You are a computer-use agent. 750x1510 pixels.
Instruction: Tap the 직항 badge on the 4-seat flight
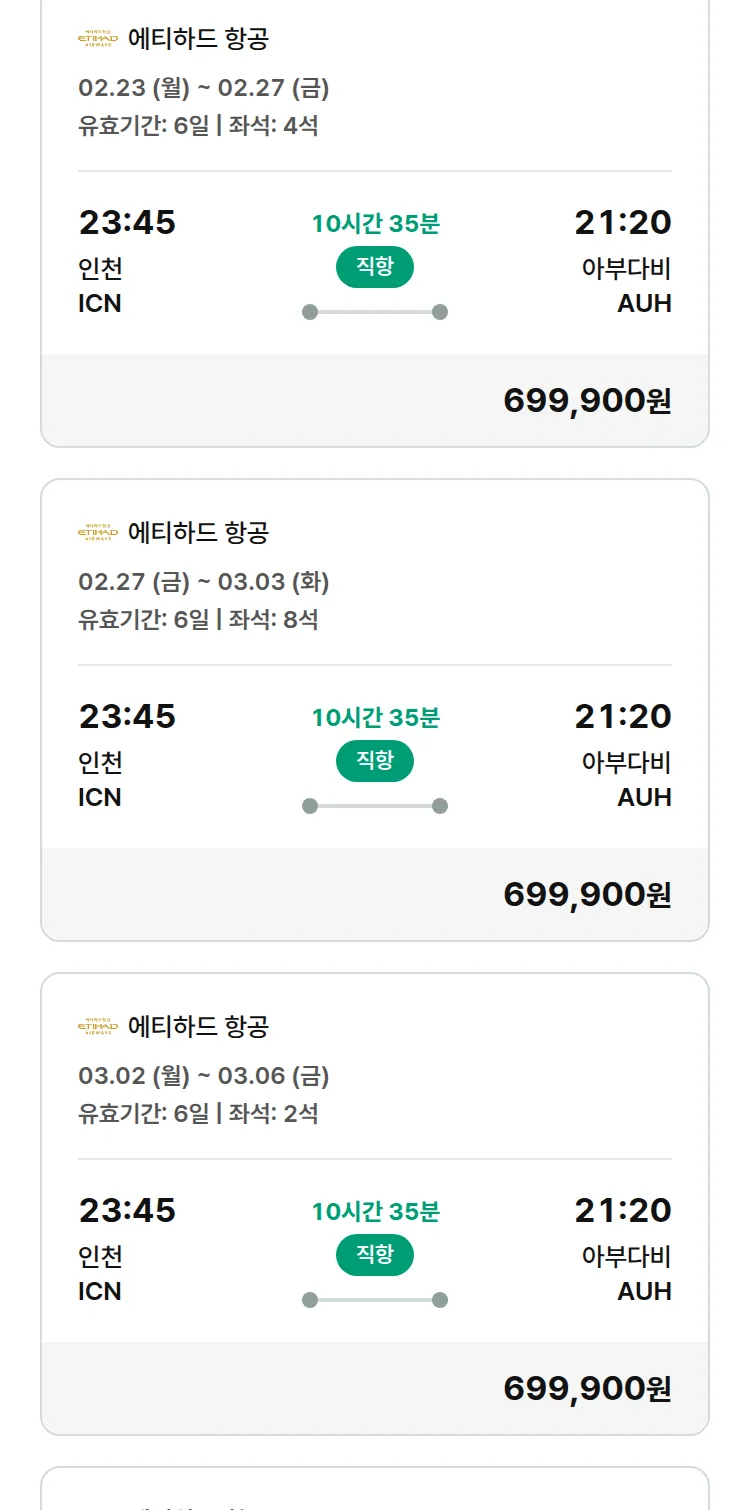374,267
